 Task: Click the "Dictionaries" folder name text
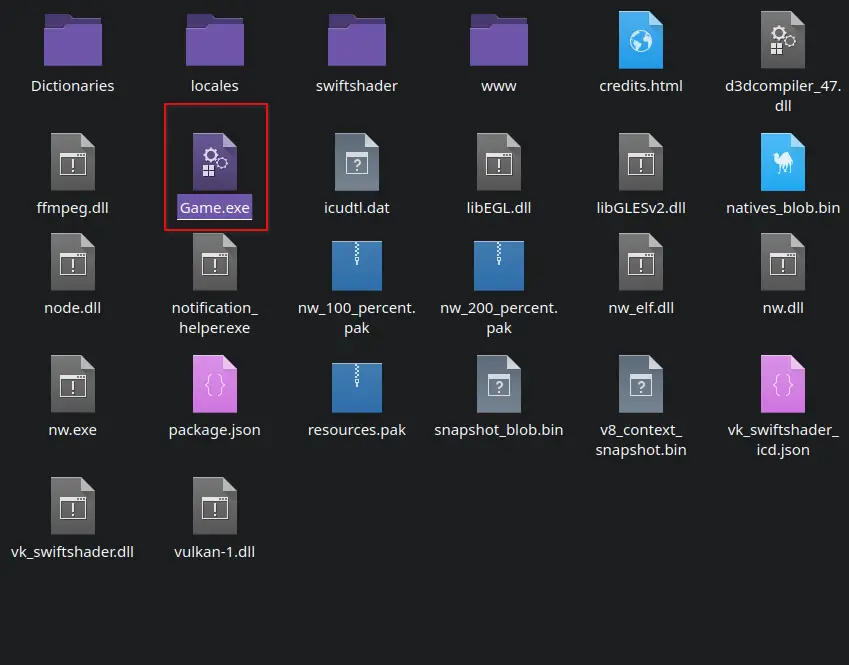click(x=73, y=86)
